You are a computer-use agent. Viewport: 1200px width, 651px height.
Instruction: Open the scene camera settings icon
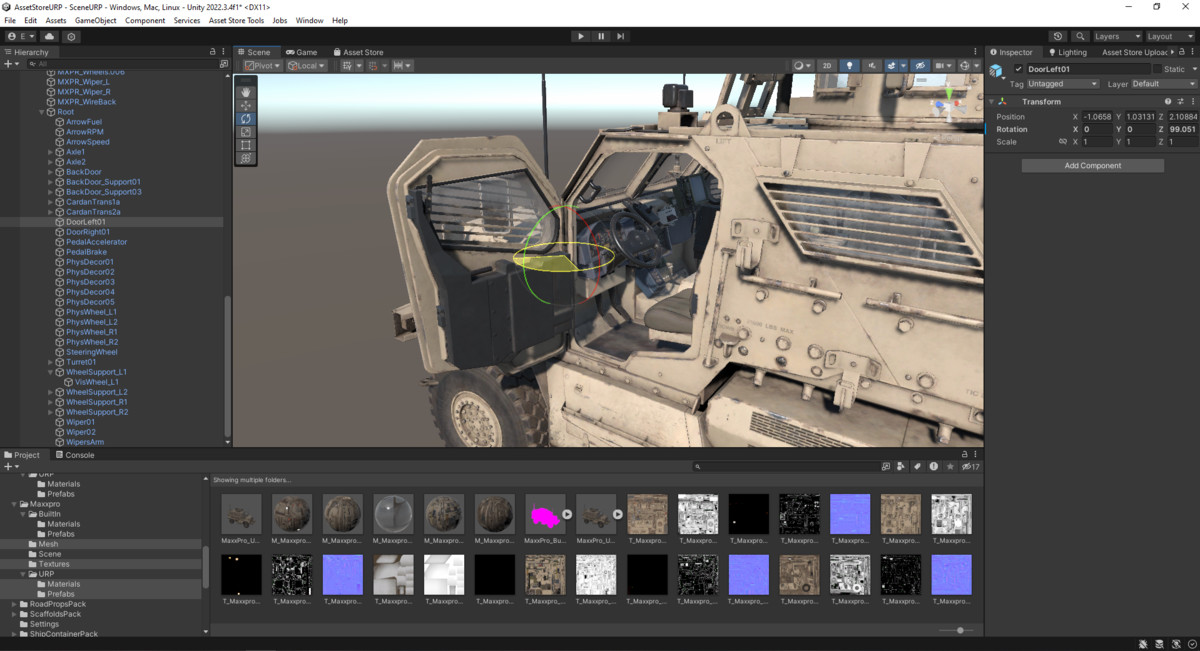point(942,66)
